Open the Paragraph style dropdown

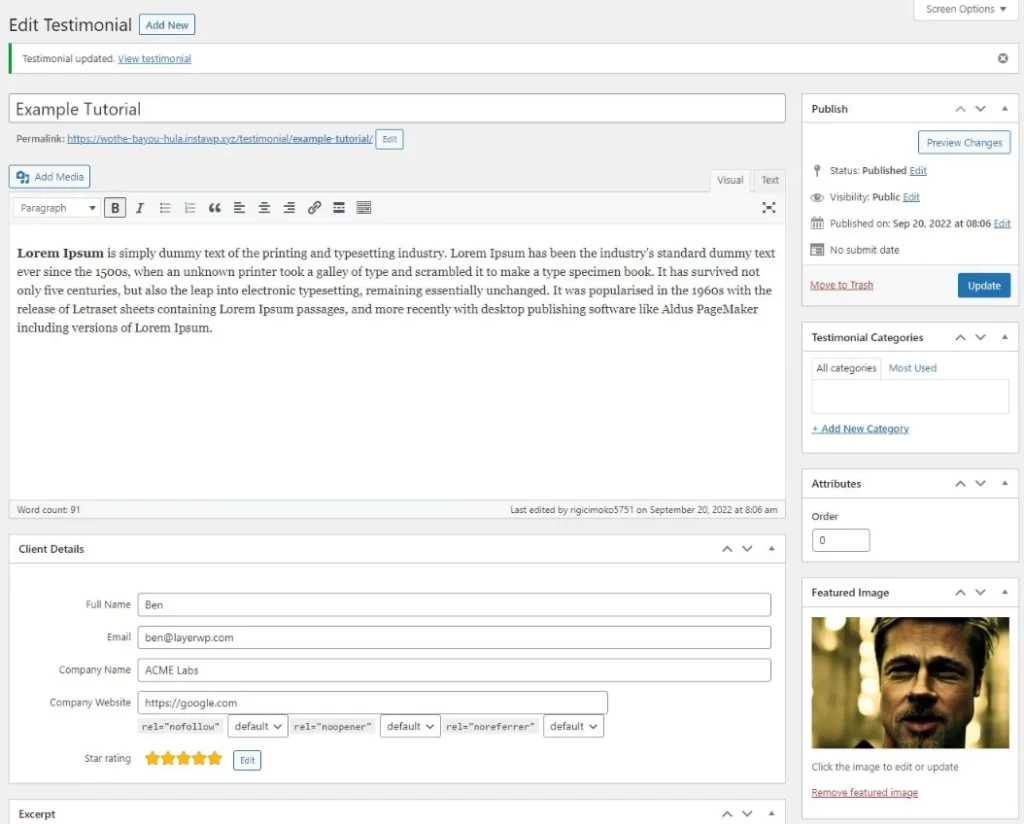[55, 207]
